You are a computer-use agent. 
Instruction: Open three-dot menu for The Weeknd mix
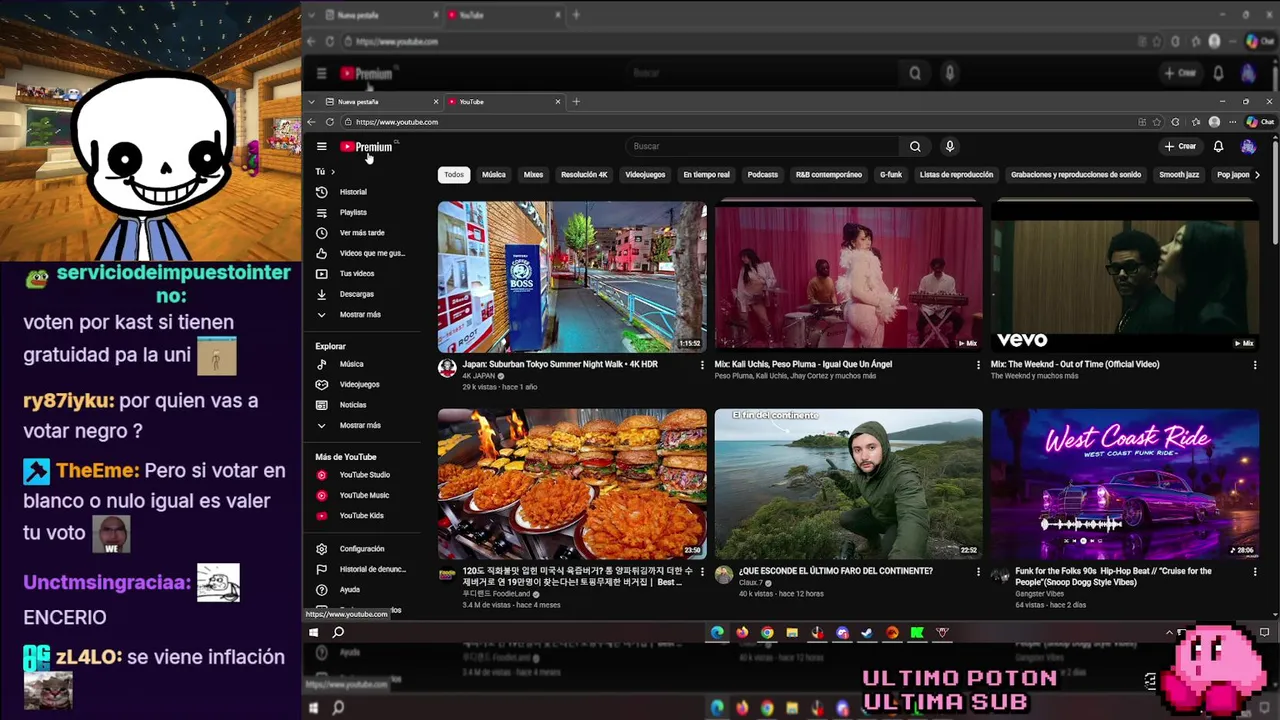tap(1255, 365)
